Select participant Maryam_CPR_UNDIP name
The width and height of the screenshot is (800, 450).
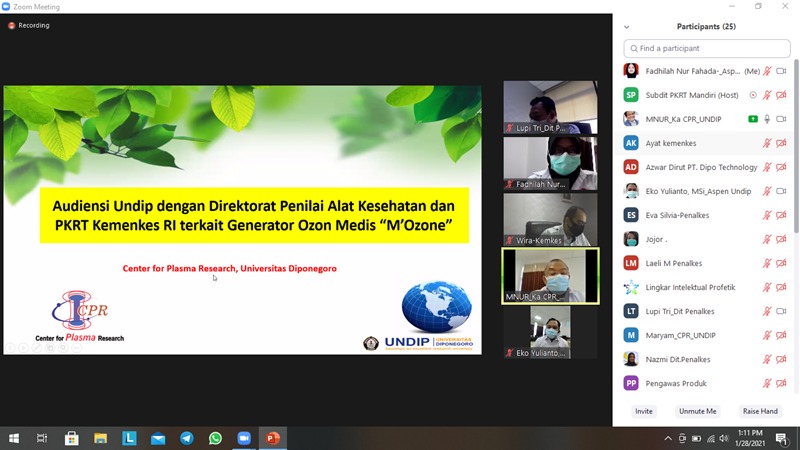pyautogui.click(x=681, y=335)
